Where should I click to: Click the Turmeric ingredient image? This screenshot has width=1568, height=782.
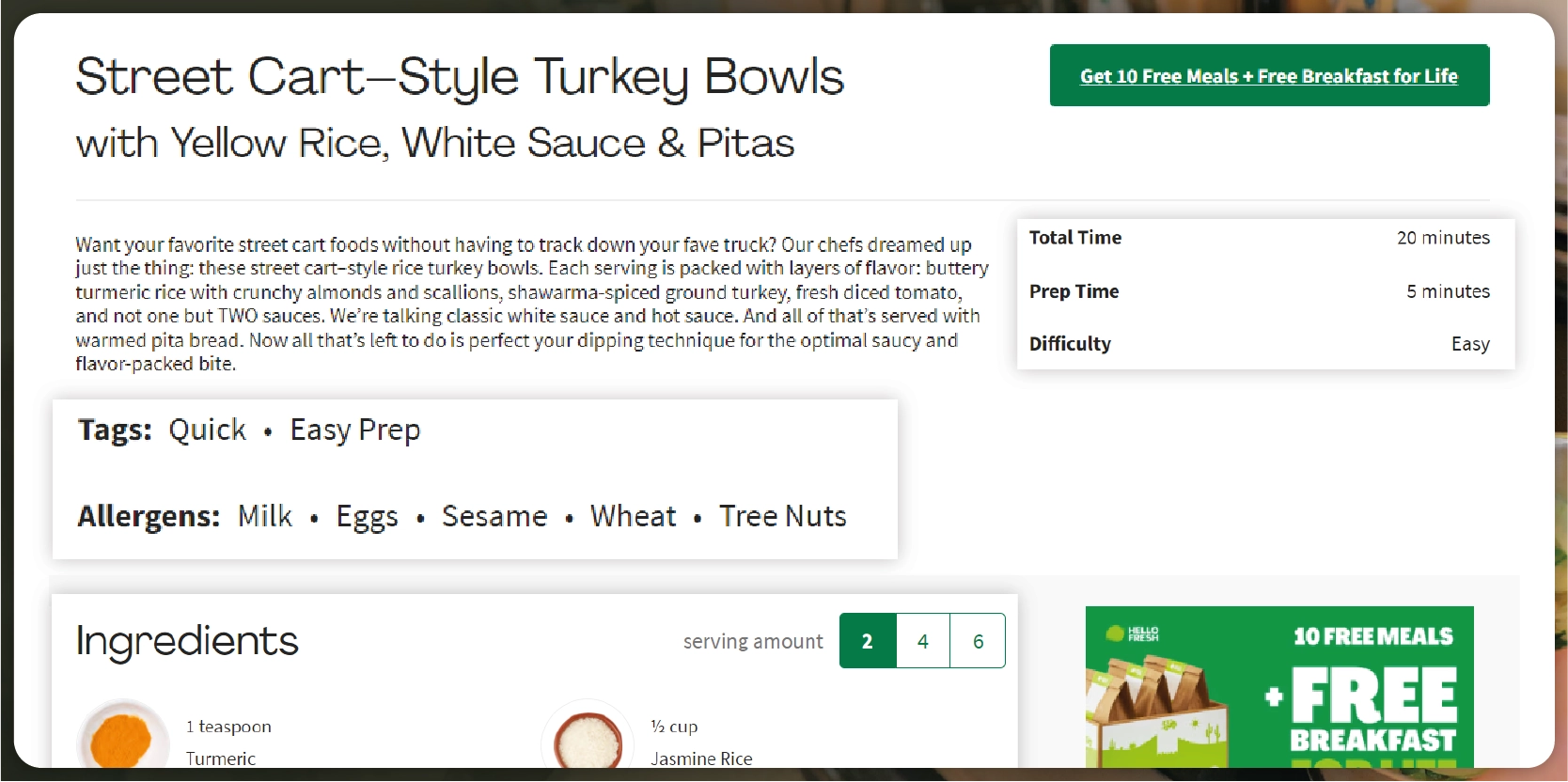click(x=122, y=735)
